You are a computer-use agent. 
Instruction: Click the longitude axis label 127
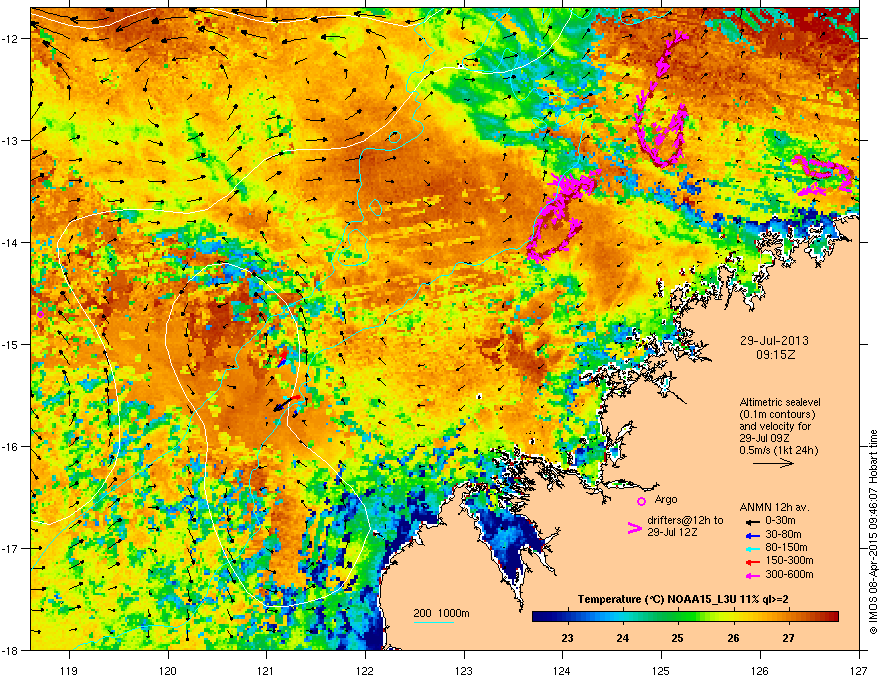click(859, 670)
